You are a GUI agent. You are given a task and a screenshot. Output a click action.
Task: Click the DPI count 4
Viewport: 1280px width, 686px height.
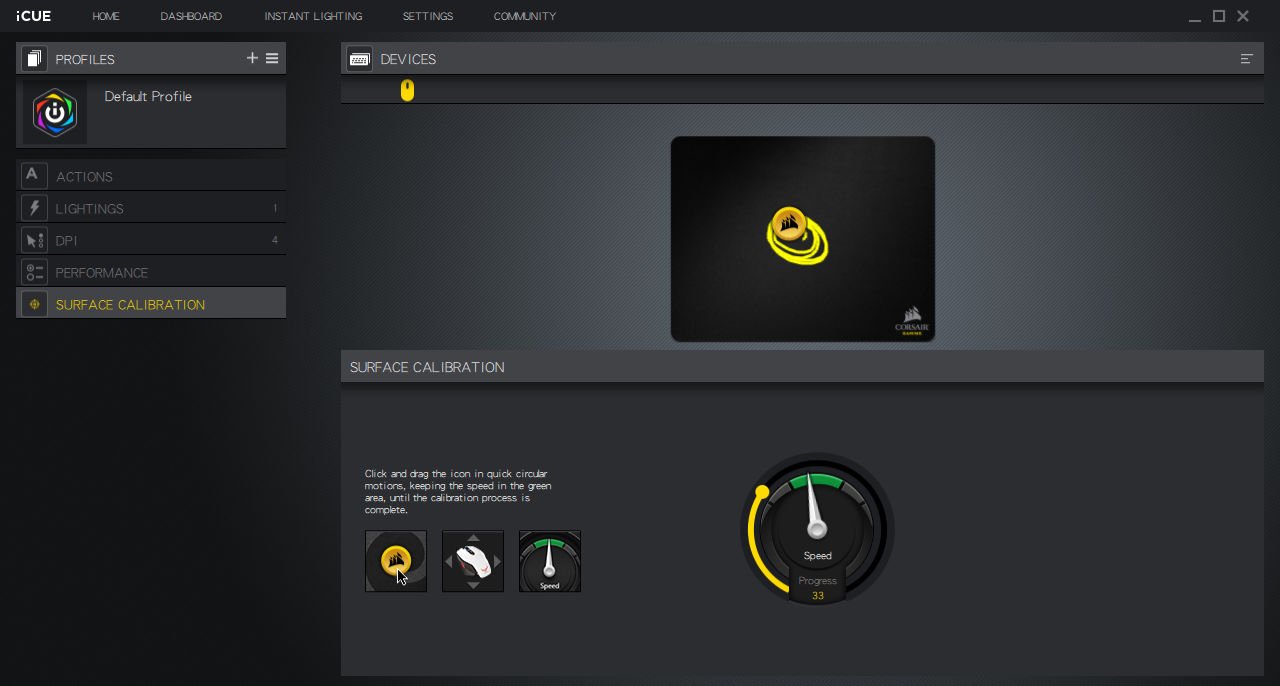pyautogui.click(x=275, y=240)
